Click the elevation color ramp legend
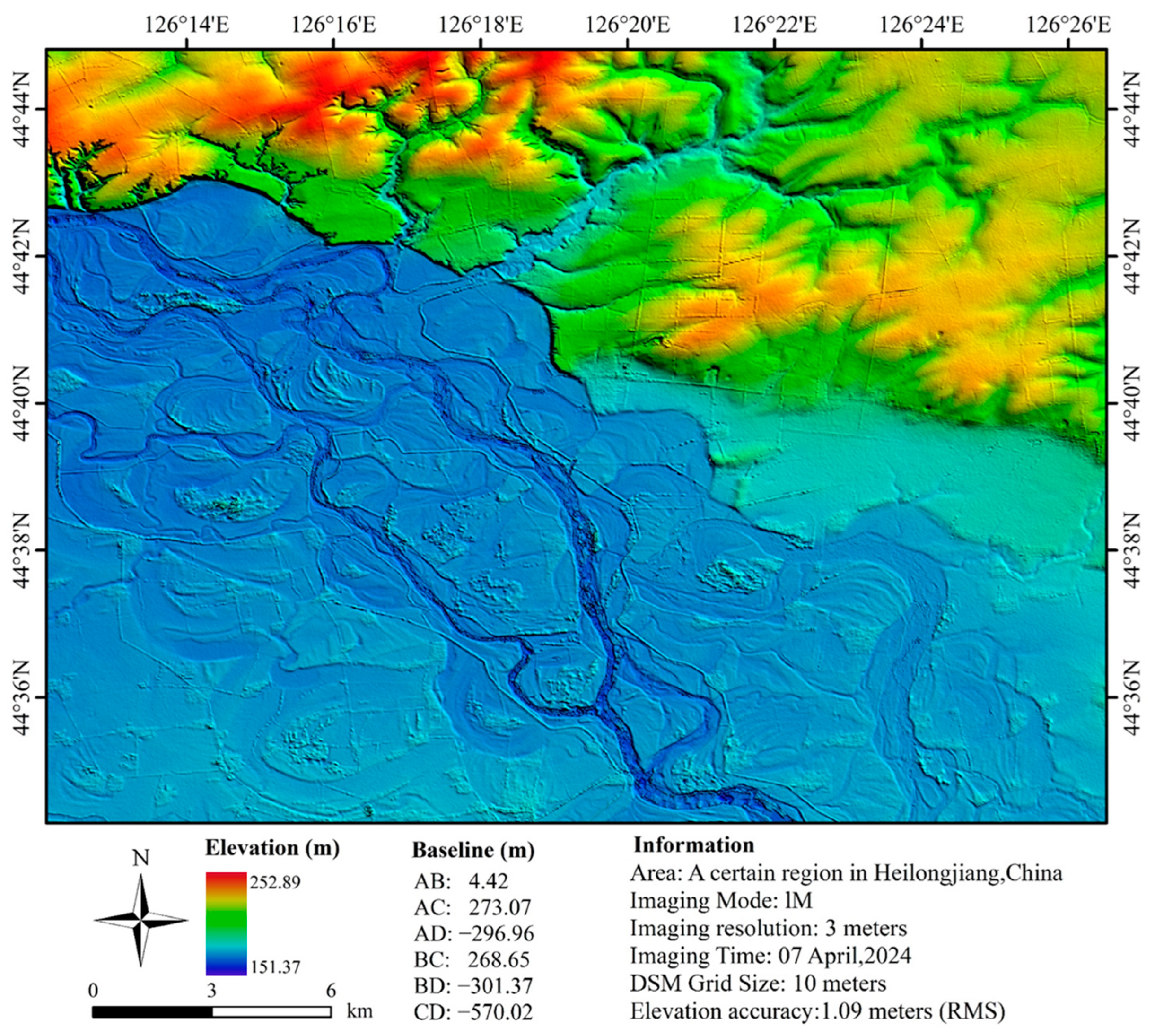 (226, 923)
